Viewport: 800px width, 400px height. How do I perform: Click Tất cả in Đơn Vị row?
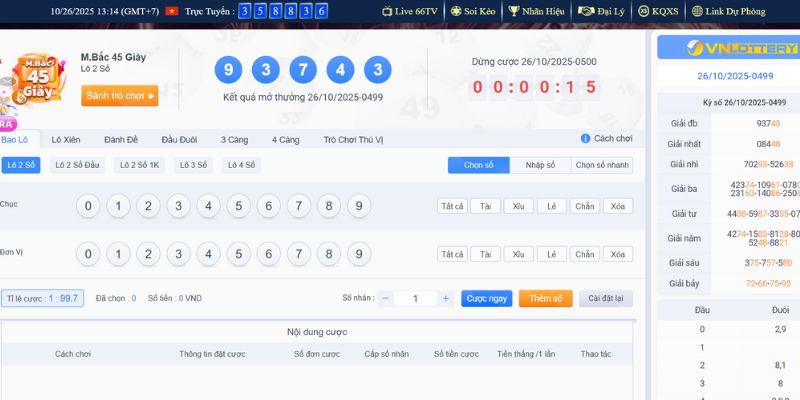click(x=453, y=254)
